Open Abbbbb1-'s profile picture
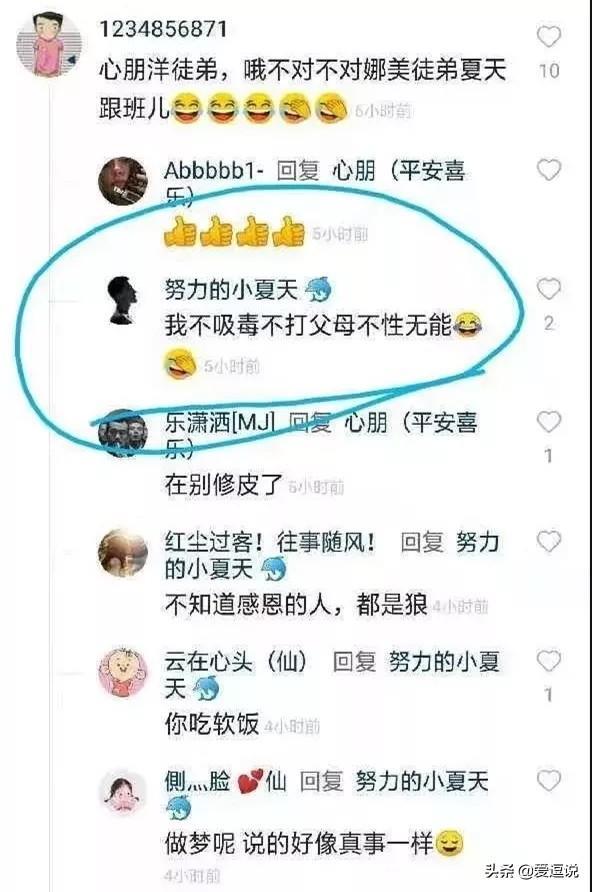The image size is (592, 892). (123, 181)
